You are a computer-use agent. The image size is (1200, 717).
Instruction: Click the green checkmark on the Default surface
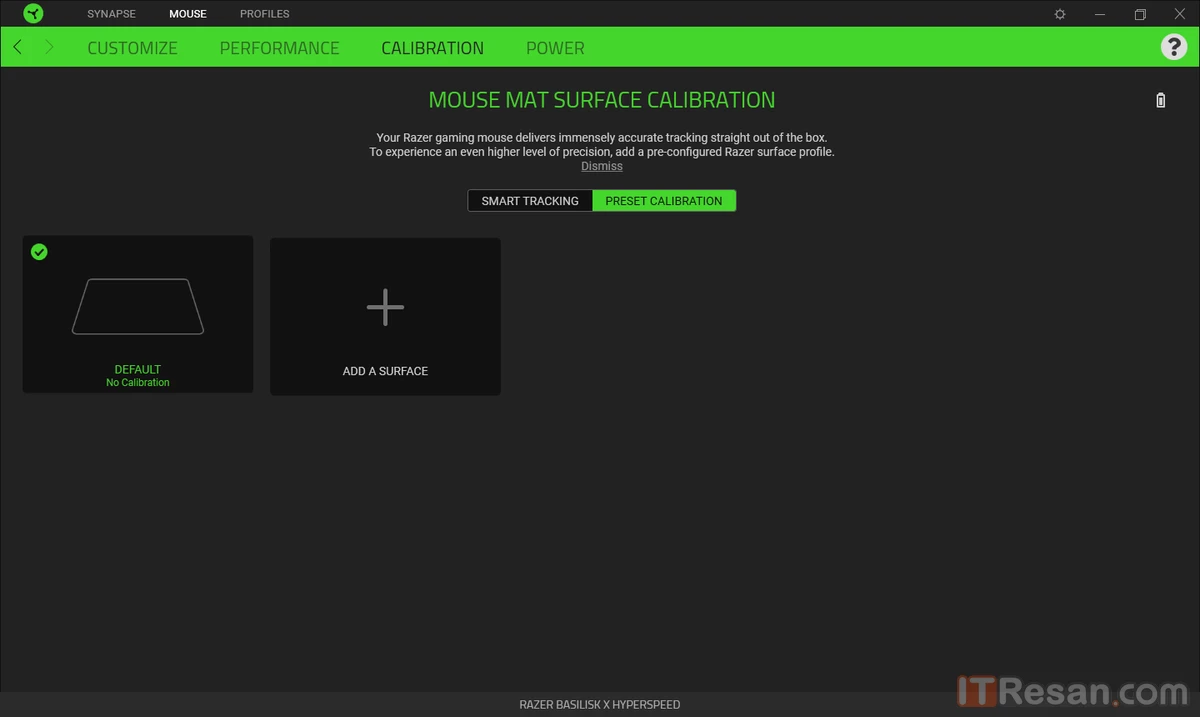tap(39, 252)
